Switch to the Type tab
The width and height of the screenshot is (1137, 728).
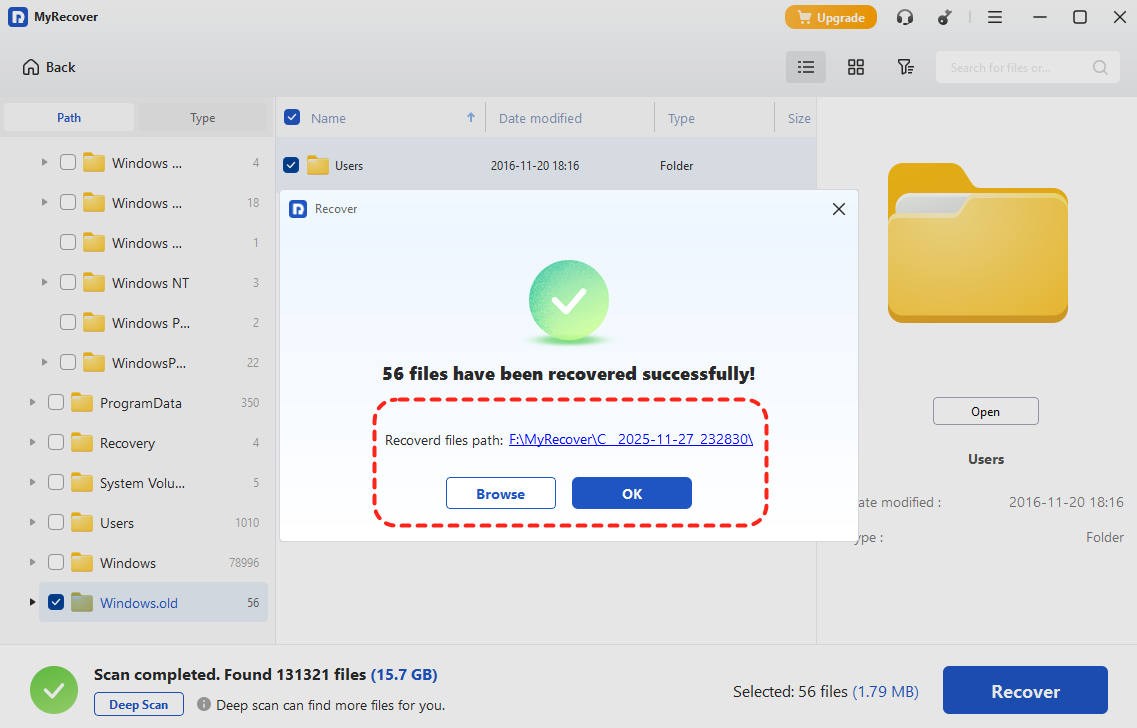(x=202, y=118)
